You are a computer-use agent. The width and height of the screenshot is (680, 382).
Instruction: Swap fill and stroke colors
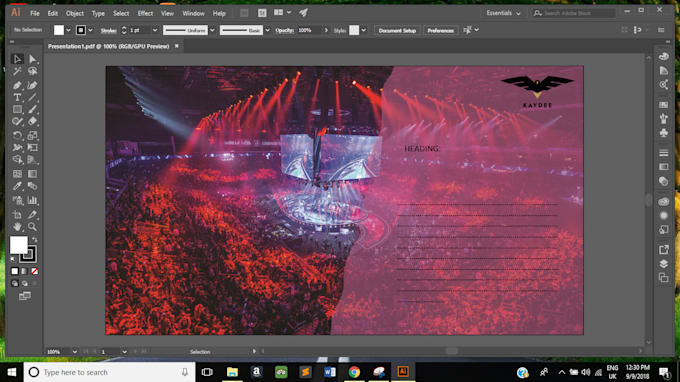pos(34,239)
